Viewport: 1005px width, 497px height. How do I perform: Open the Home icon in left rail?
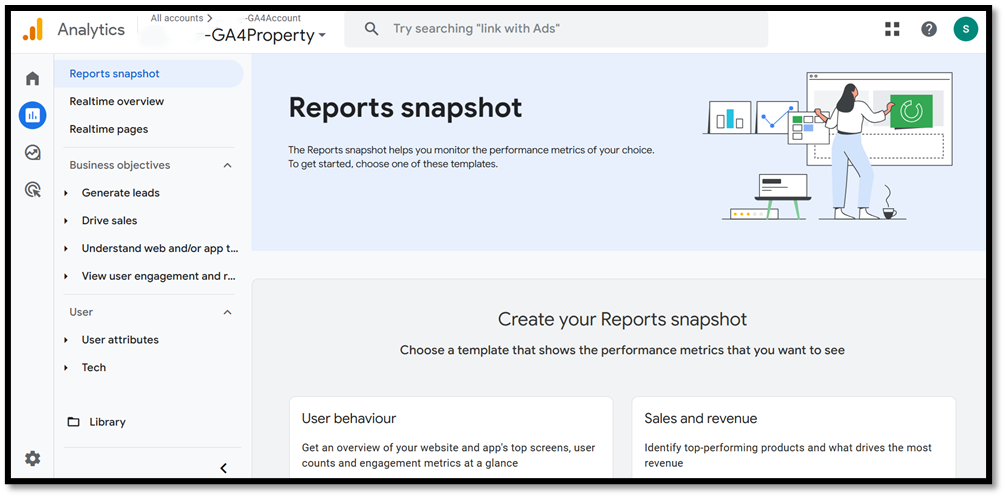click(32, 79)
